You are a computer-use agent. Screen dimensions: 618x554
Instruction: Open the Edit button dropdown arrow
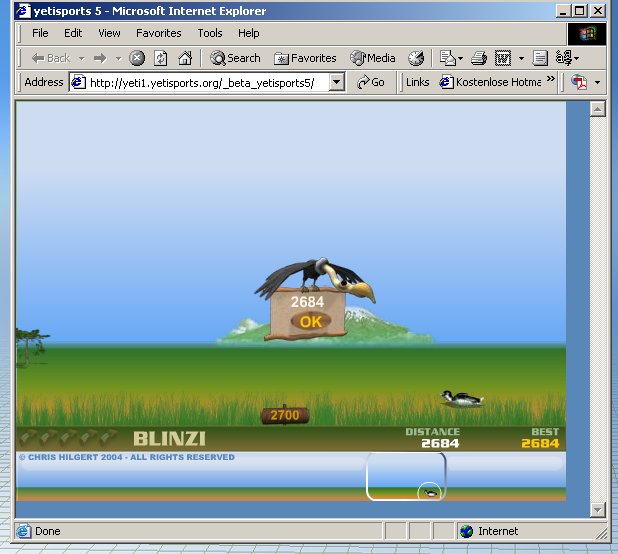point(521,59)
